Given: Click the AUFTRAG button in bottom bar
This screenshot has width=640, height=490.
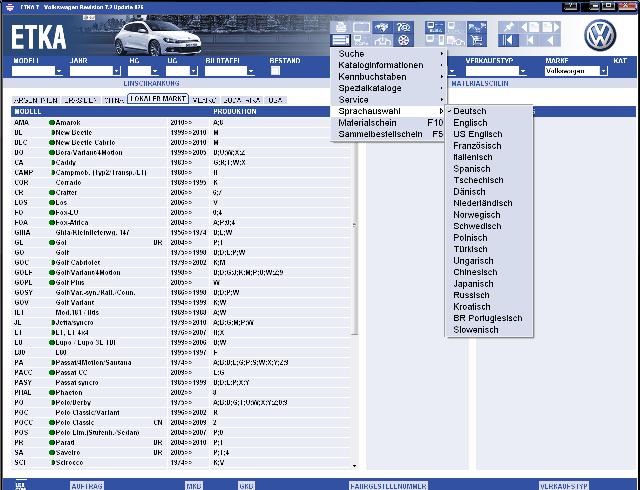Looking at the screenshot, I should (x=87, y=486).
